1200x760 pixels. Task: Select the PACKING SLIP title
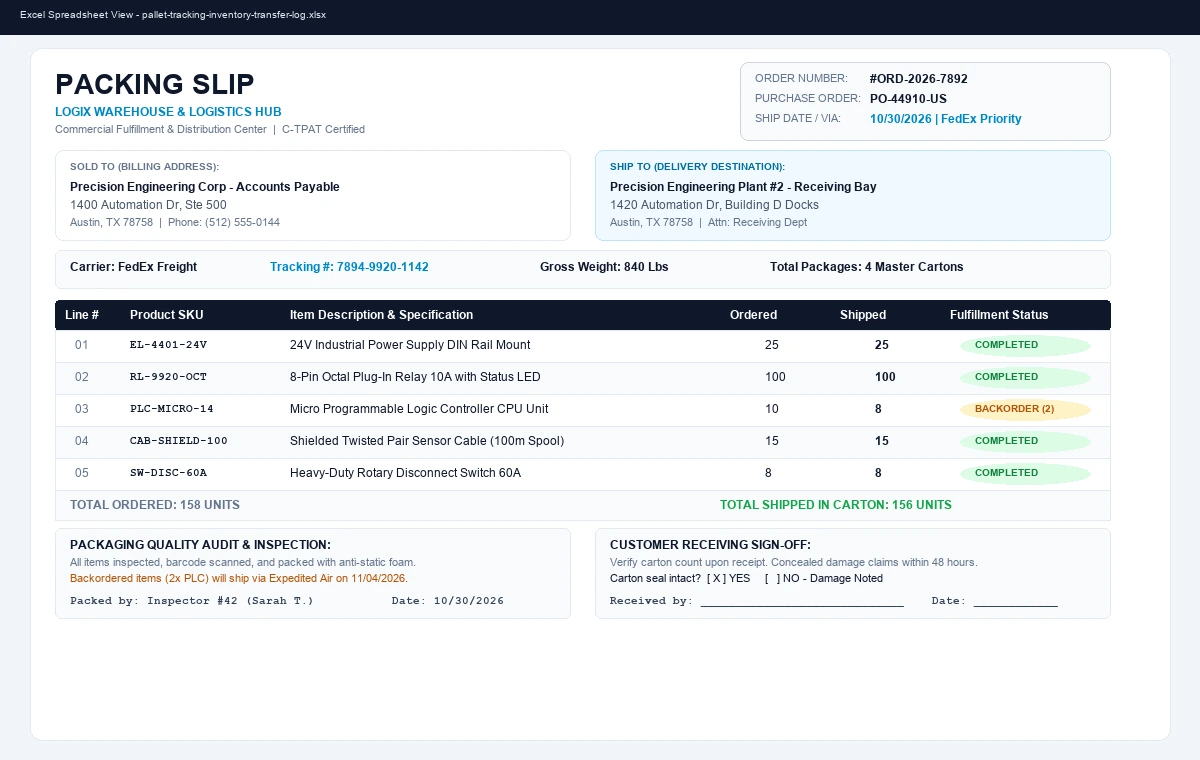click(155, 84)
